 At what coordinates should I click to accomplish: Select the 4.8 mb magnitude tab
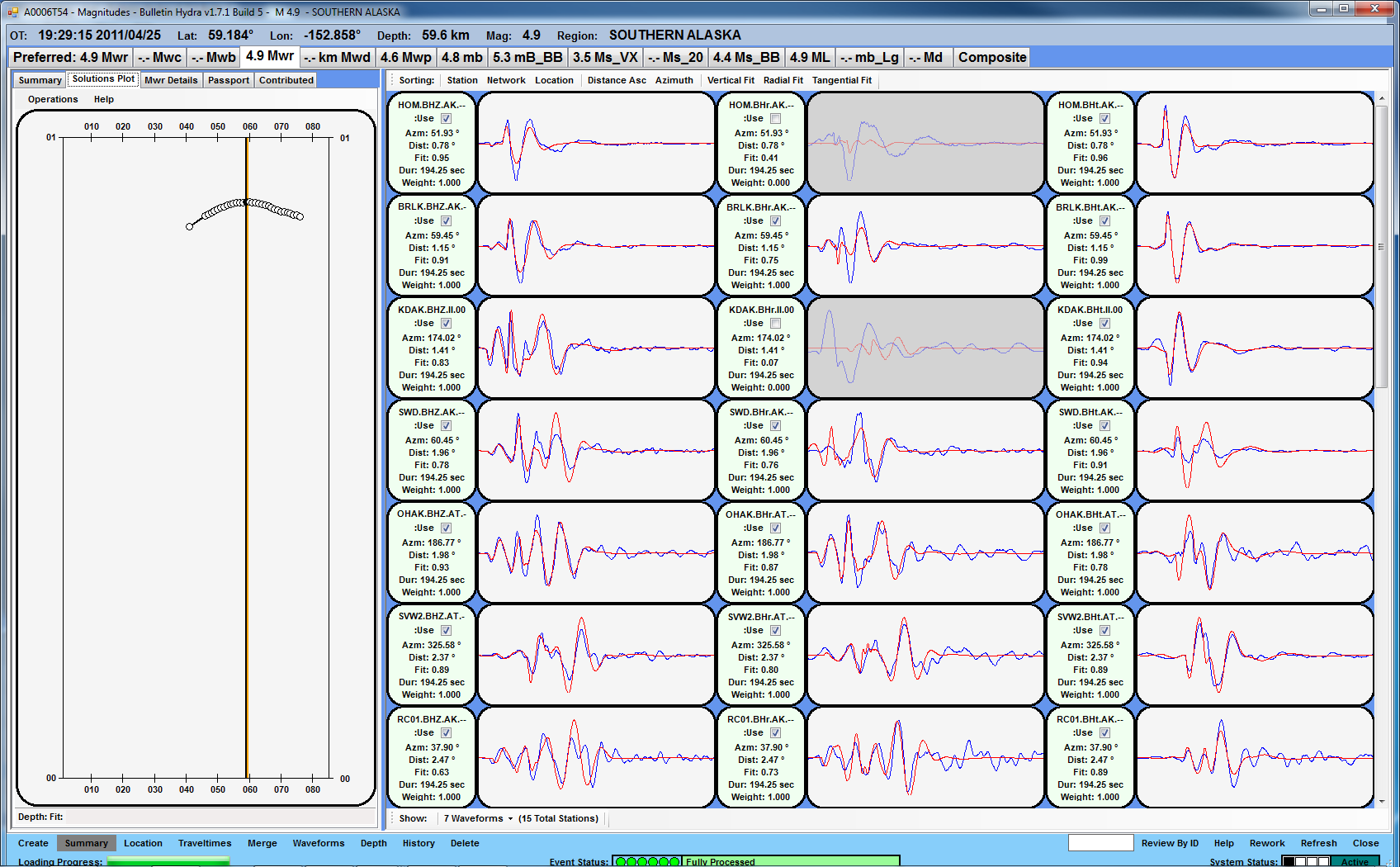click(x=461, y=57)
